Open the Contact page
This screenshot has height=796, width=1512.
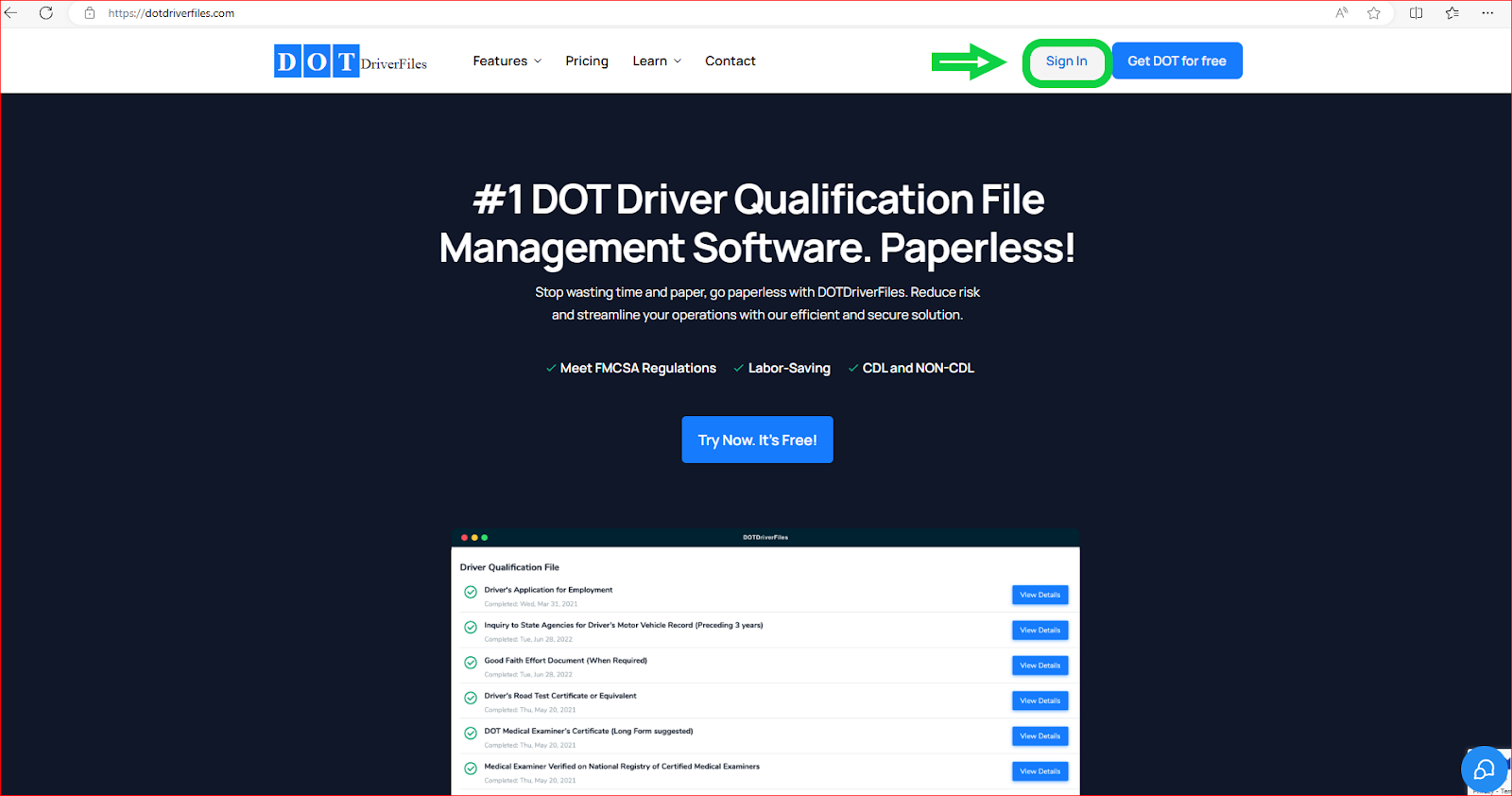[x=730, y=61]
